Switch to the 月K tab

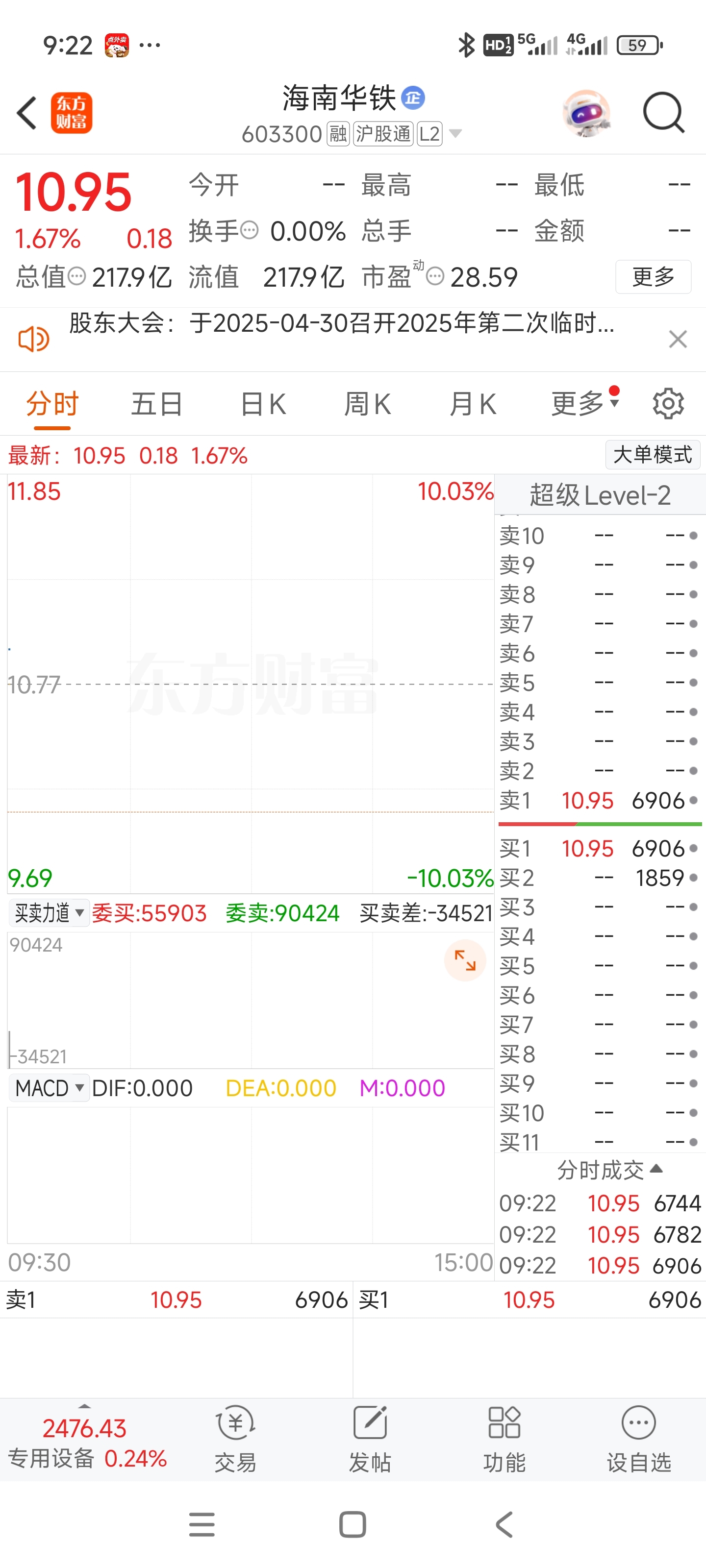click(x=473, y=404)
